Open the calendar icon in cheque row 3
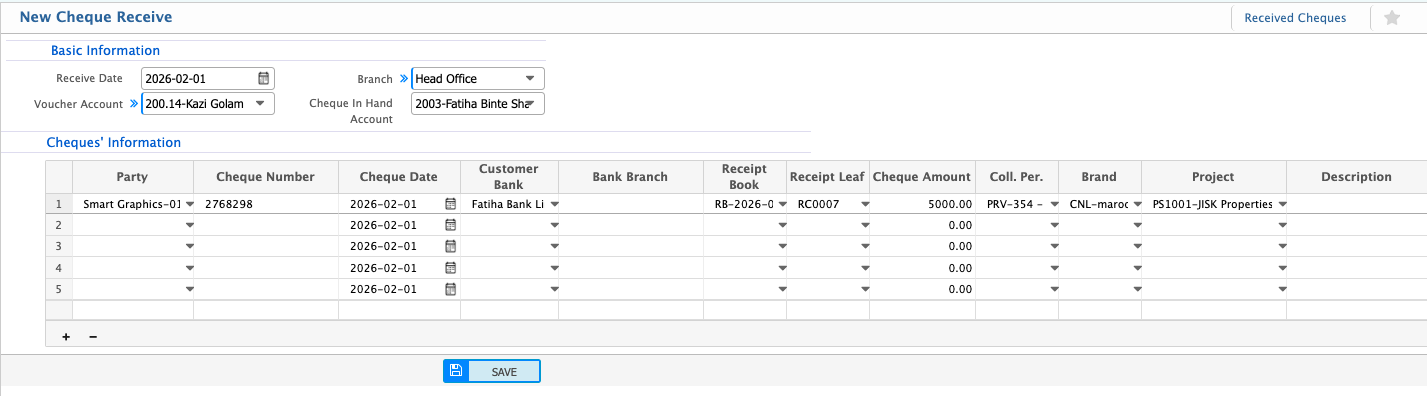 [x=450, y=246]
